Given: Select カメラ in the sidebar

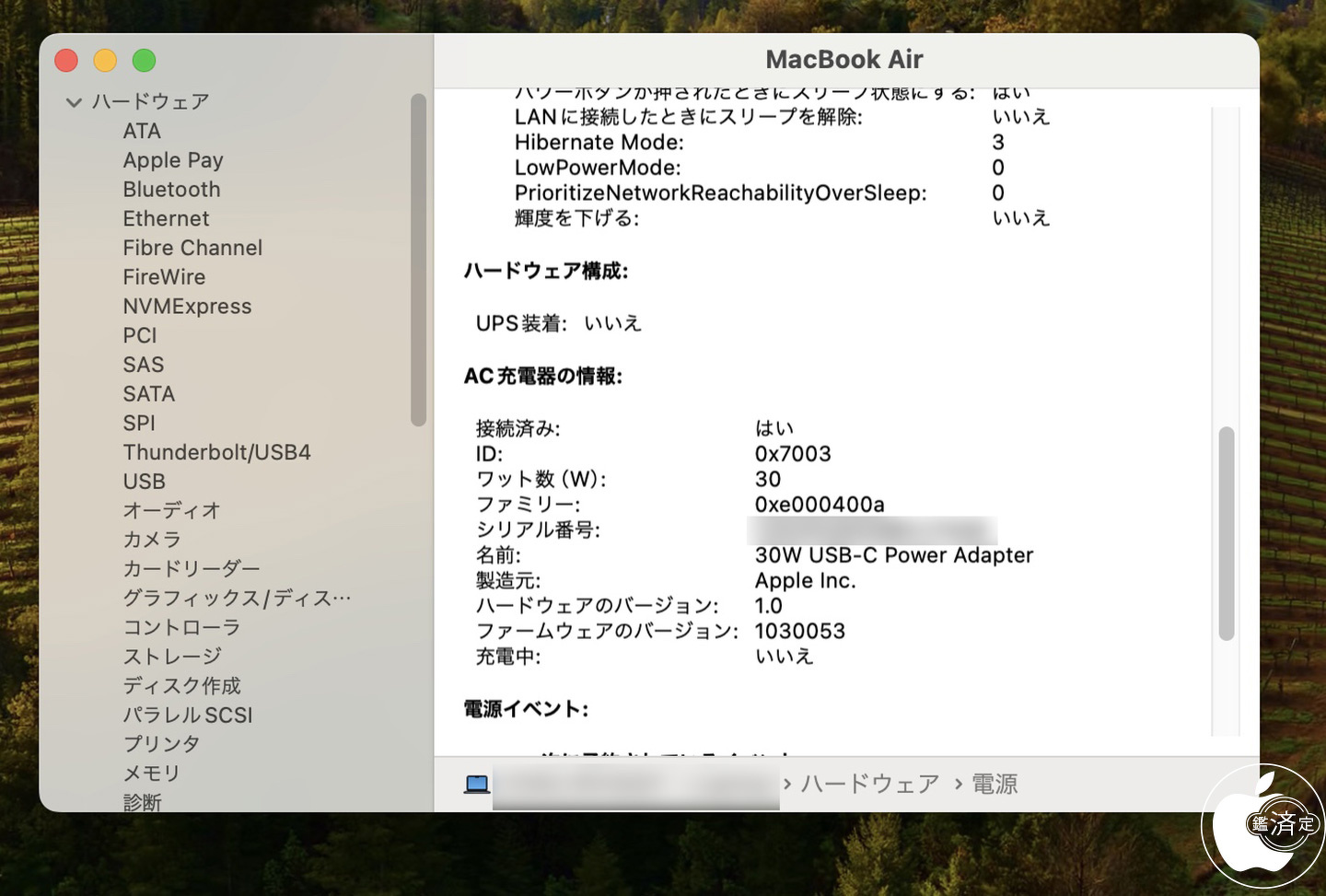Looking at the screenshot, I should 152,541.
